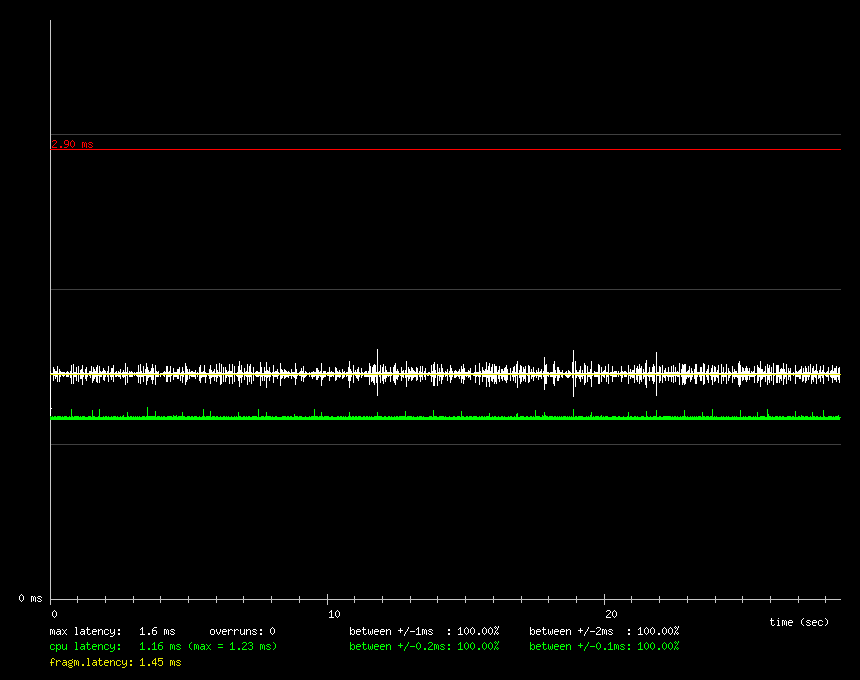Click the green between +/-0.2ms statistic
Viewport: 860px width, 680px height.
click(x=424, y=646)
